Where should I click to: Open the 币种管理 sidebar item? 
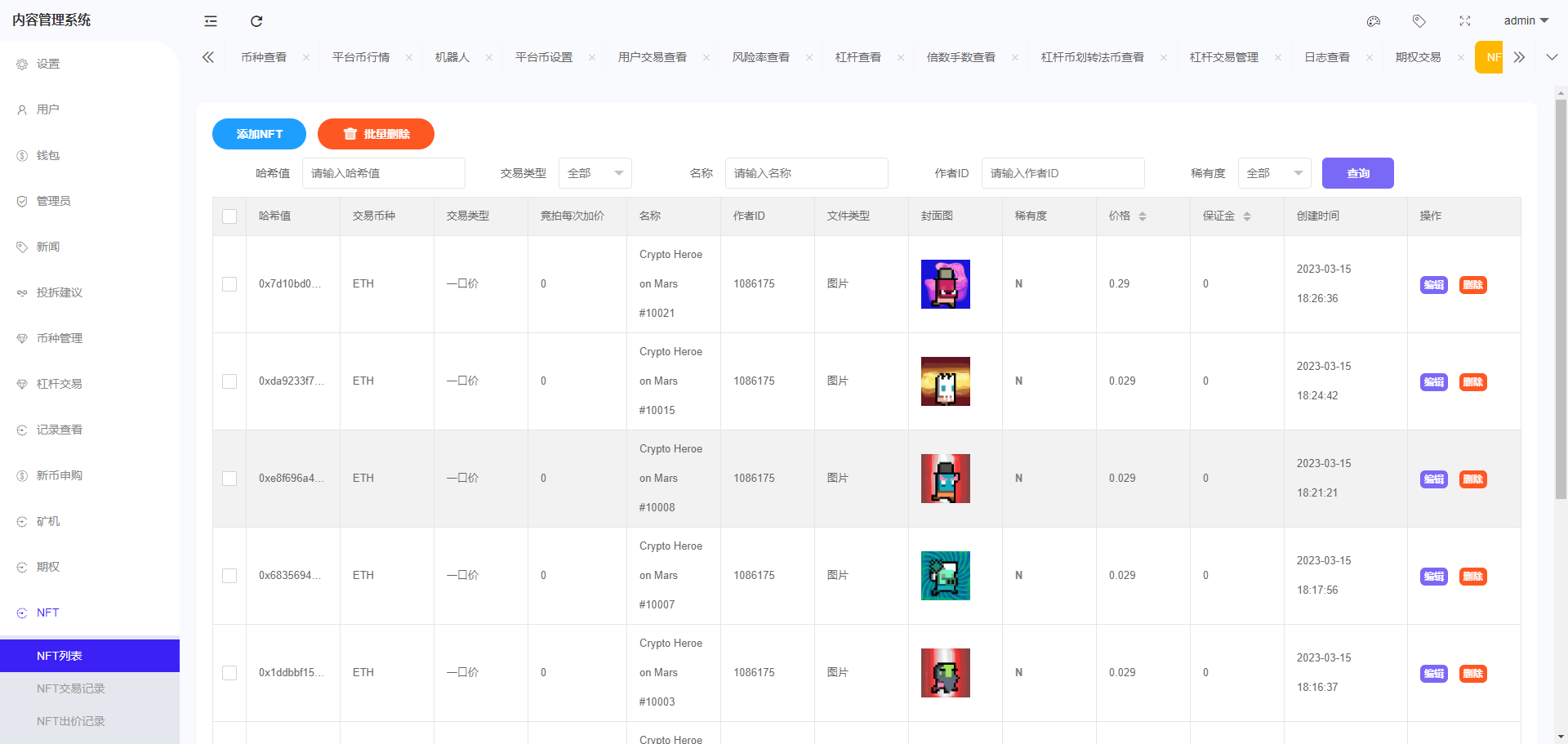pos(58,338)
